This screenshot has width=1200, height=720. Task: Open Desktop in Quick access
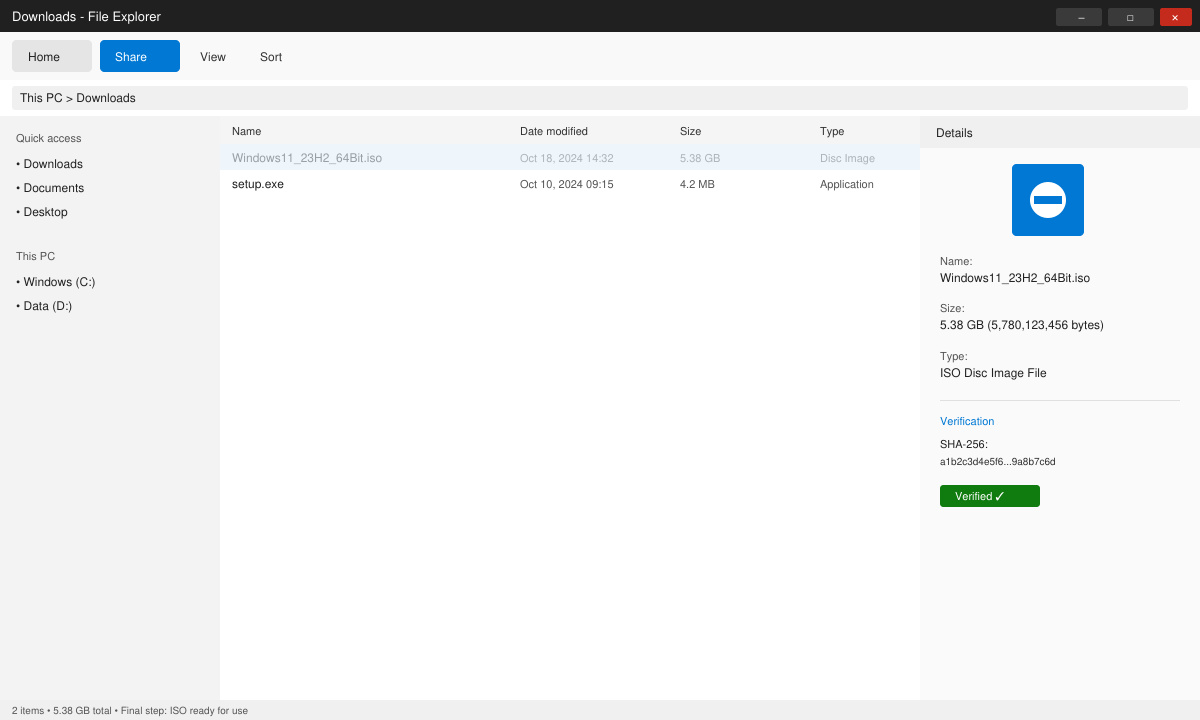tap(42, 212)
